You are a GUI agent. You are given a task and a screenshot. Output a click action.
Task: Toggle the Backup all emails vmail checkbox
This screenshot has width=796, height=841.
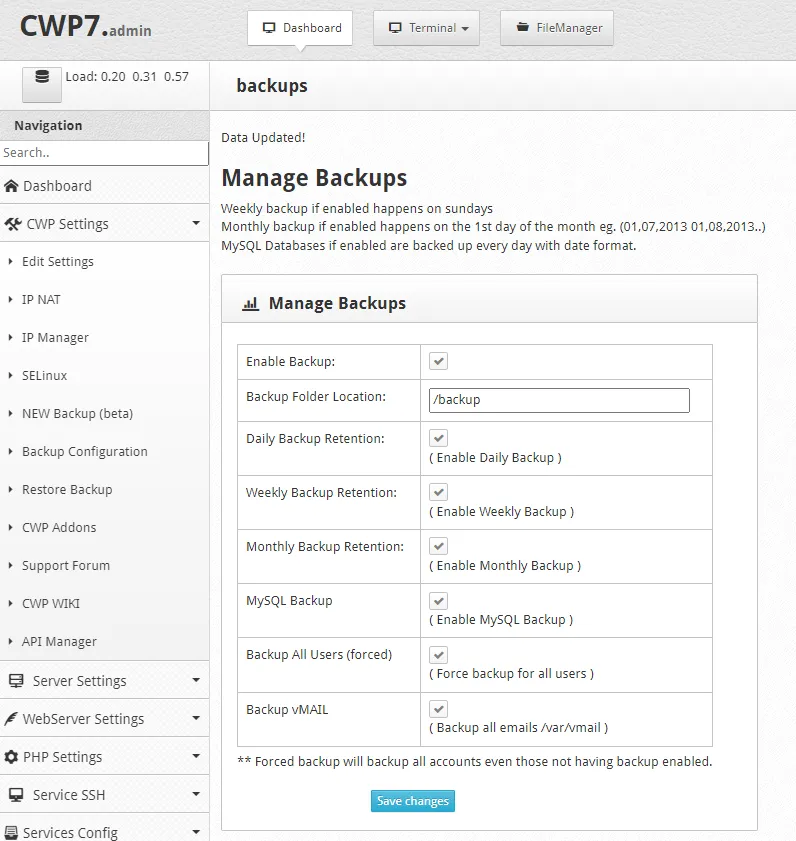coord(438,709)
